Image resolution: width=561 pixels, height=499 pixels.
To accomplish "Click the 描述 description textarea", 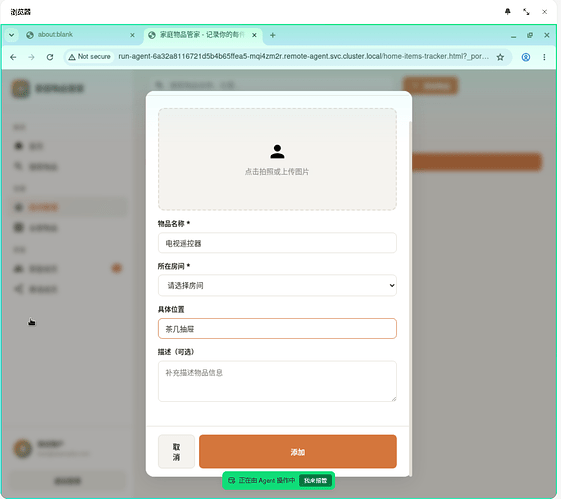I will [x=277, y=381].
